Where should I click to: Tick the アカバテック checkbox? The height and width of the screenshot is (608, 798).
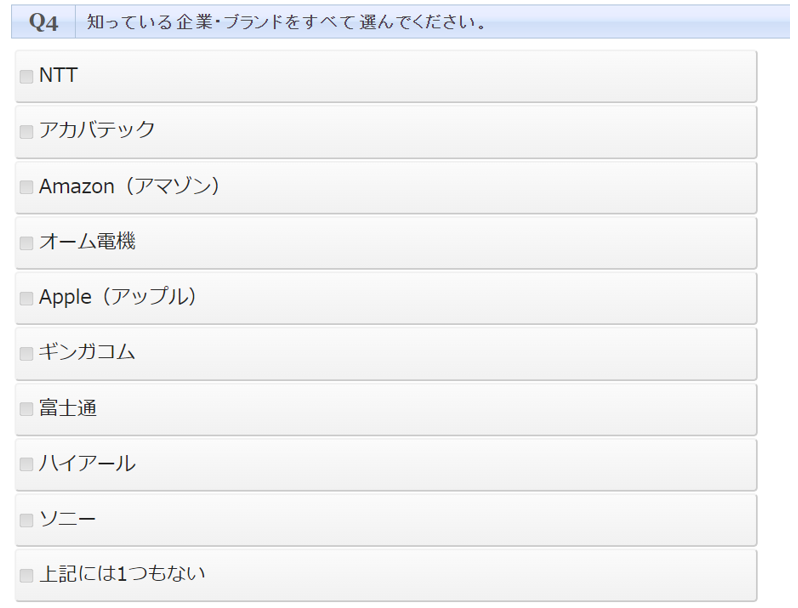(x=27, y=132)
